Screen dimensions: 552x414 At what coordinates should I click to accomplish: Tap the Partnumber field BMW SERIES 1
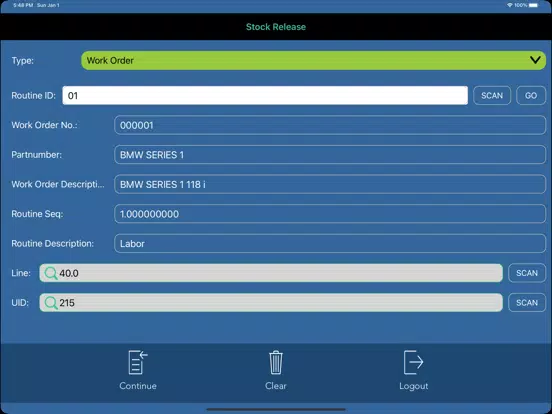click(x=330, y=155)
